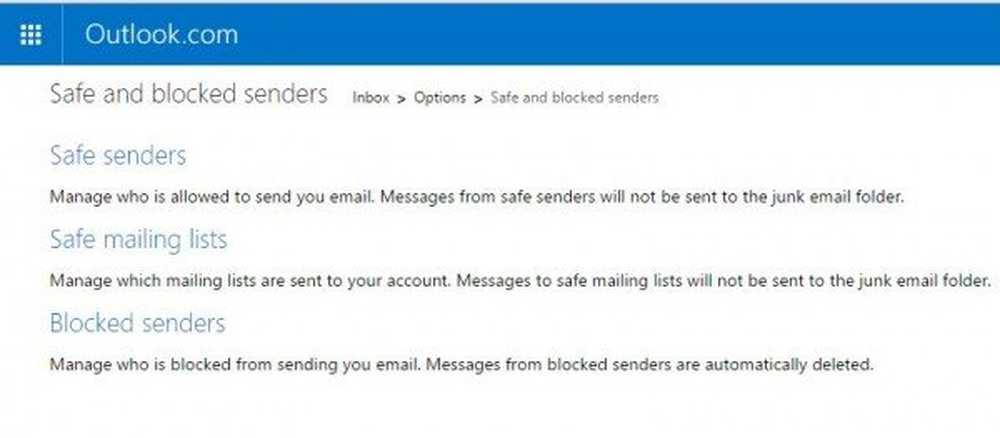Click the Outlook.com logo text
This screenshot has width=1000, height=438.
coord(161,34)
